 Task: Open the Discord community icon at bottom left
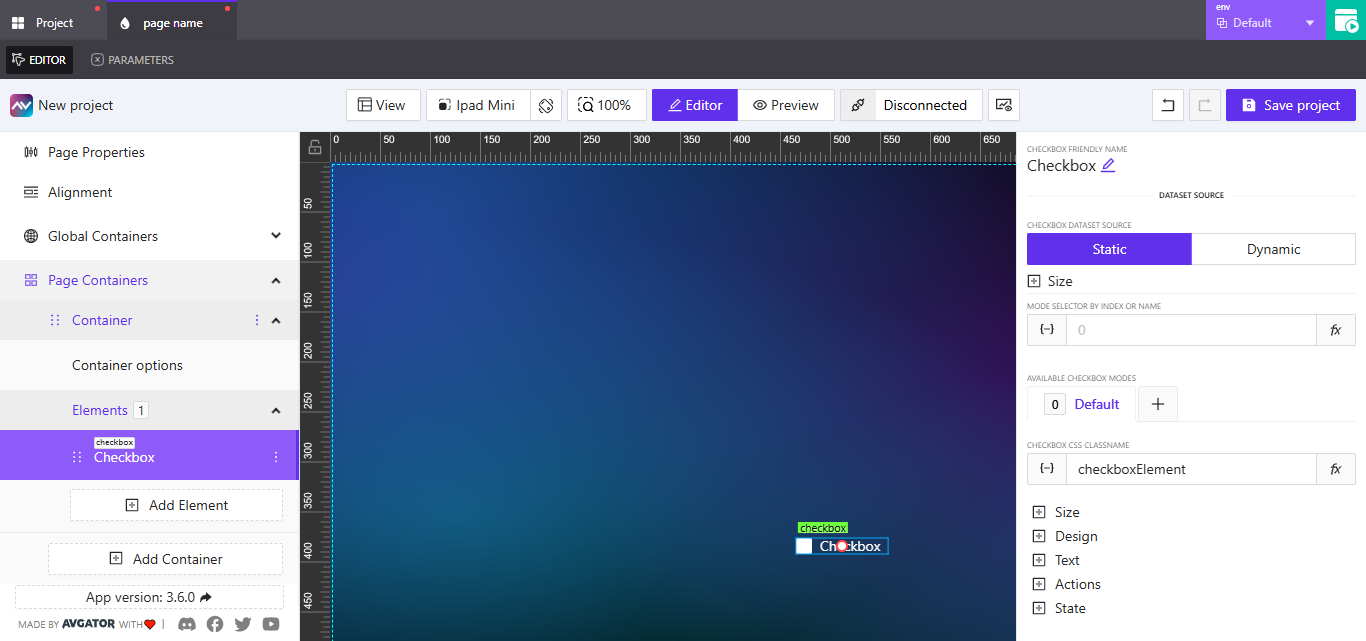tap(186, 624)
